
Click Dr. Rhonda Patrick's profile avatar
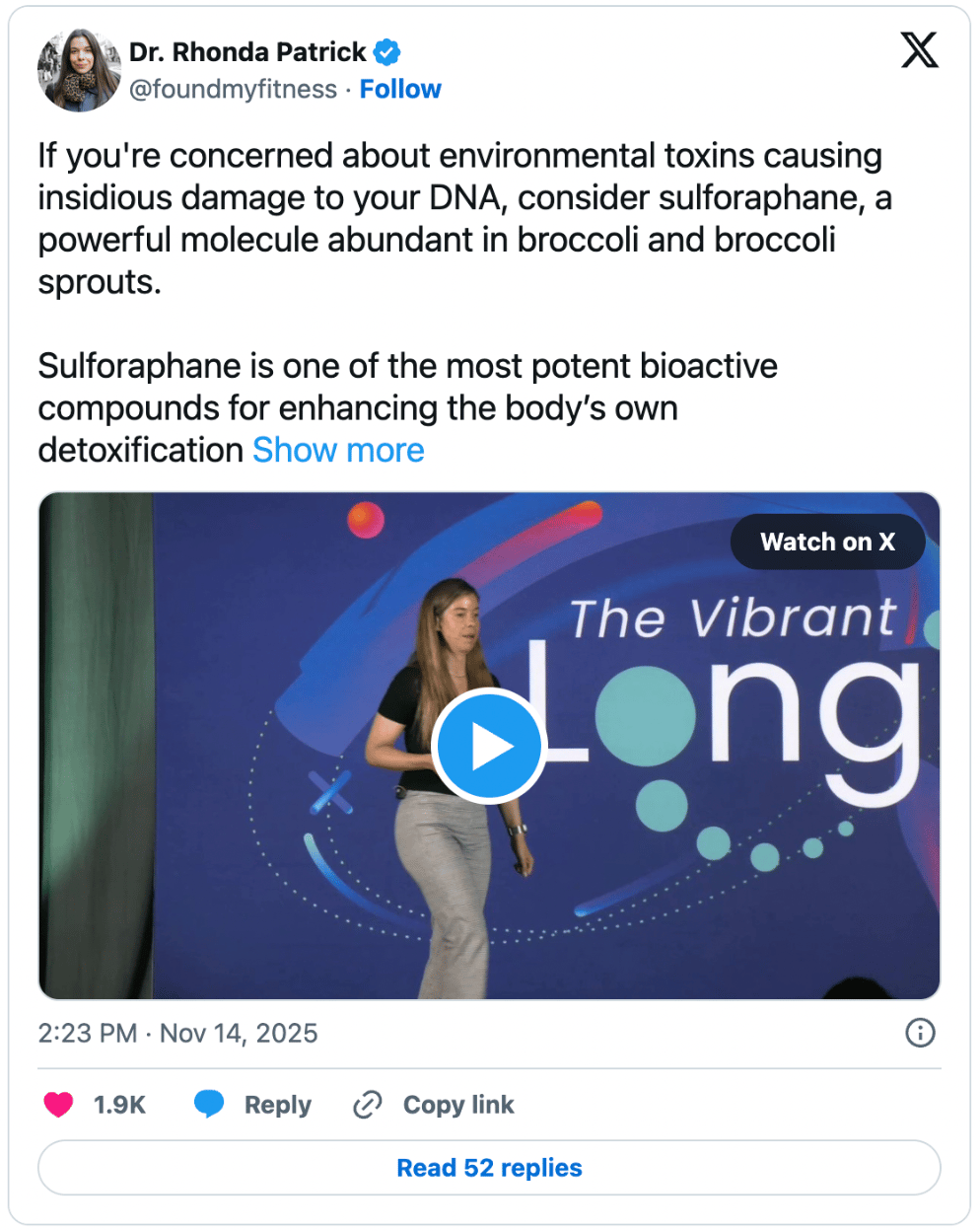coord(79,70)
